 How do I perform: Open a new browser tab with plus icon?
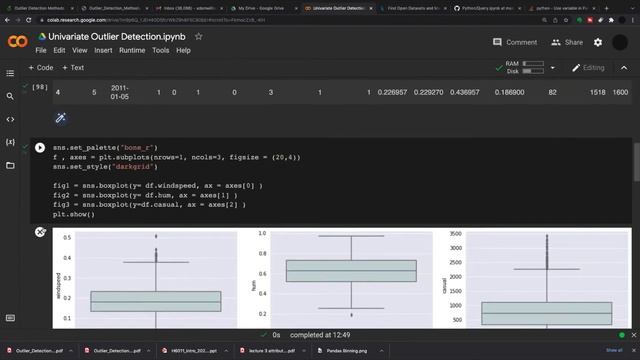click(607, 8)
